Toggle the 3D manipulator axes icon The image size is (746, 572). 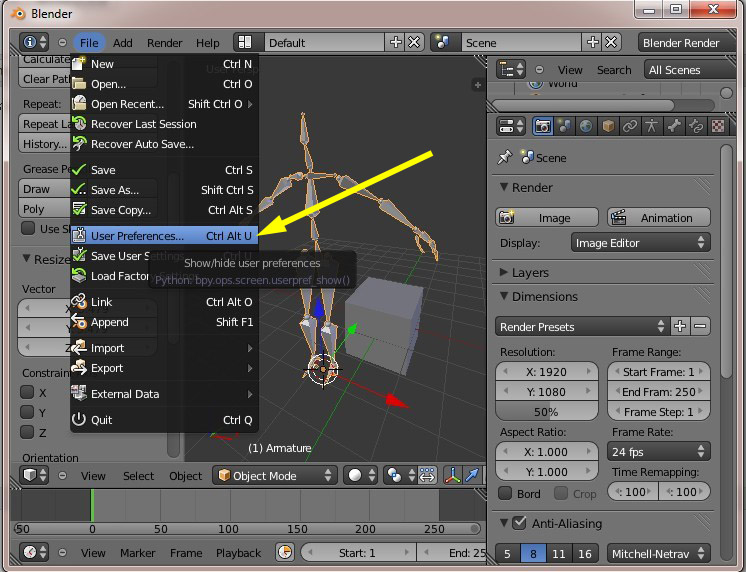tap(452, 475)
